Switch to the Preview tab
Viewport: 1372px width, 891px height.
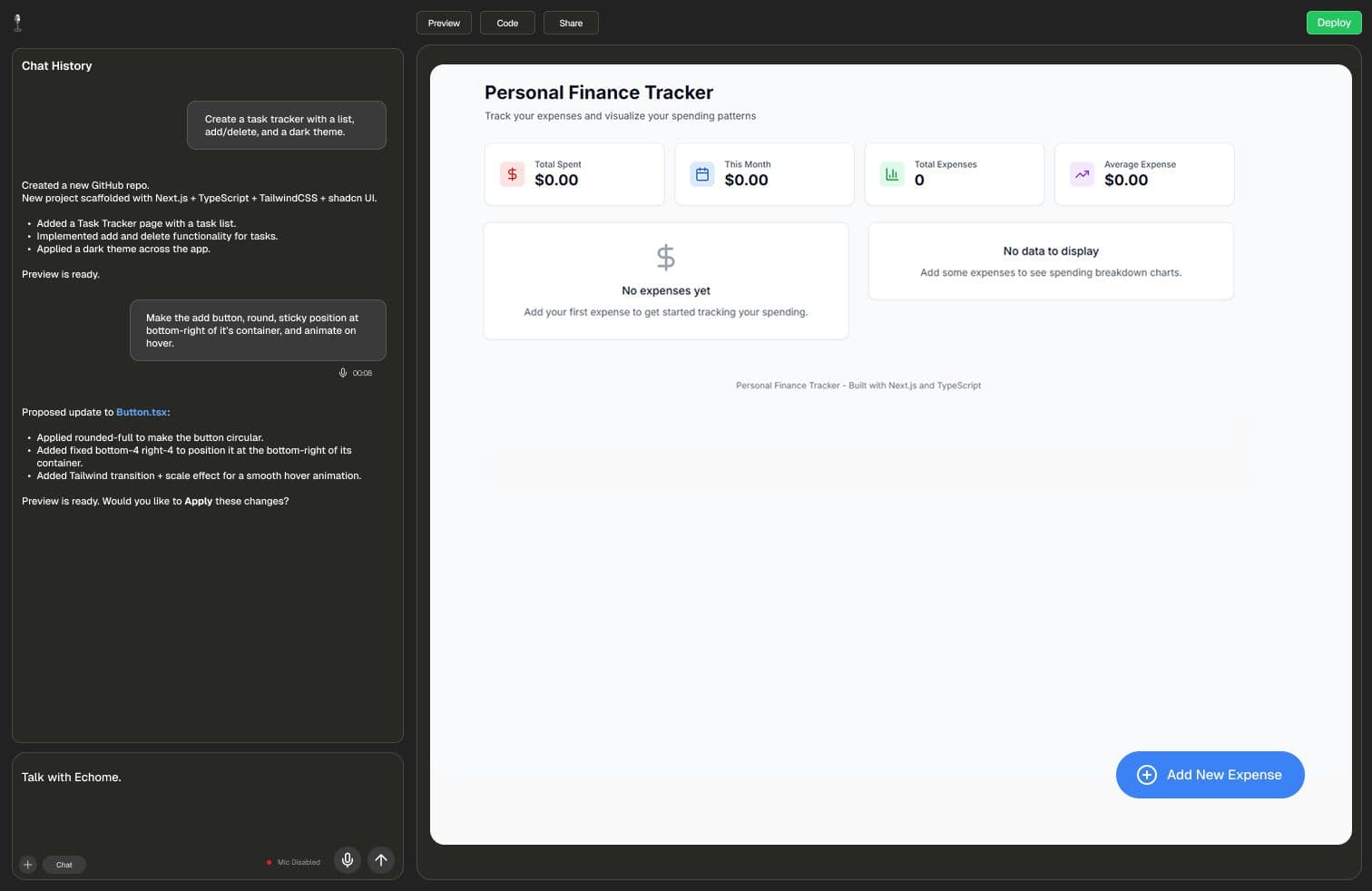click(444, 23)
